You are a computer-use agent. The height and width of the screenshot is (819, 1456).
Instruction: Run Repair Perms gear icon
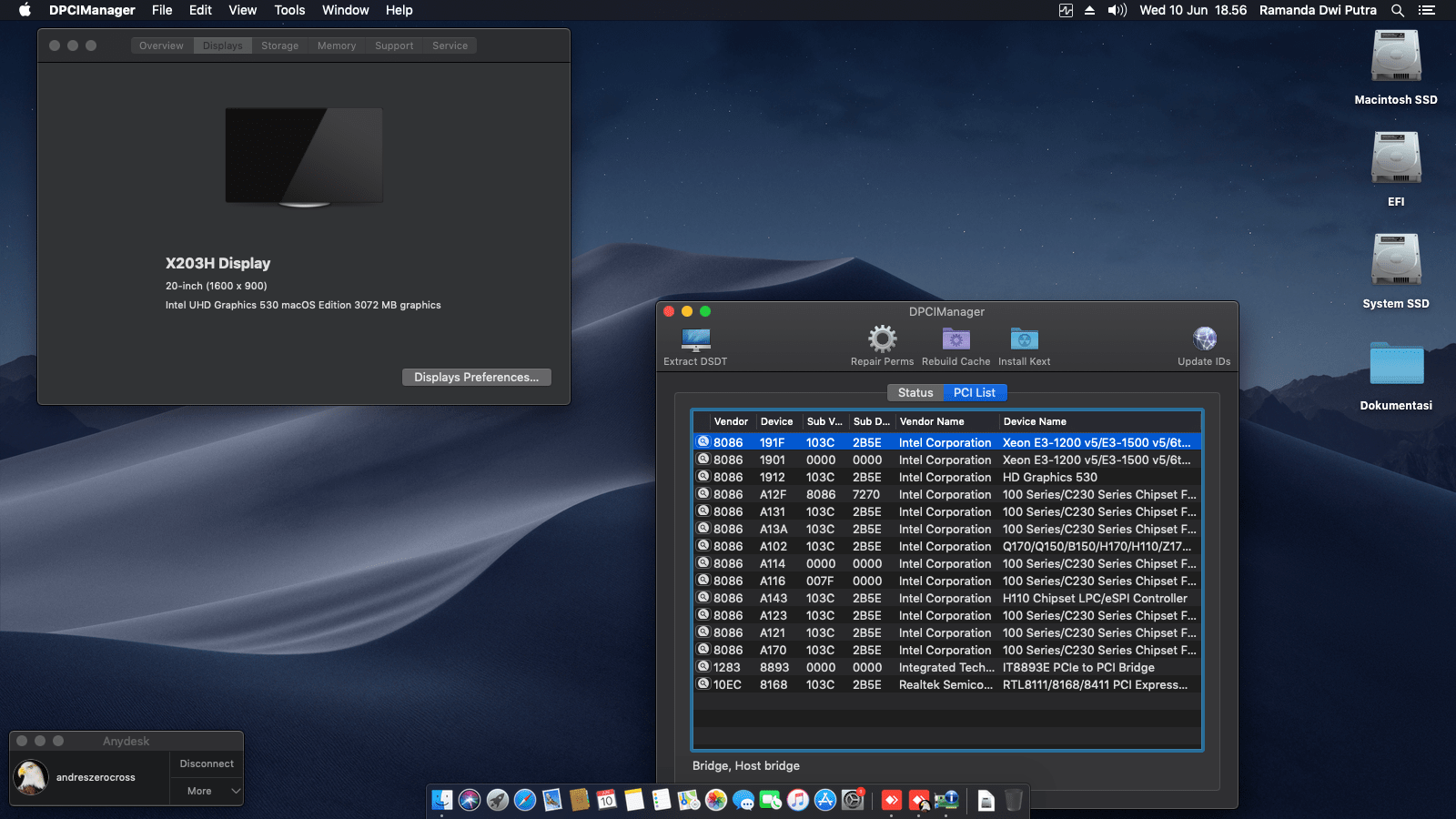[x=882, y=339]
